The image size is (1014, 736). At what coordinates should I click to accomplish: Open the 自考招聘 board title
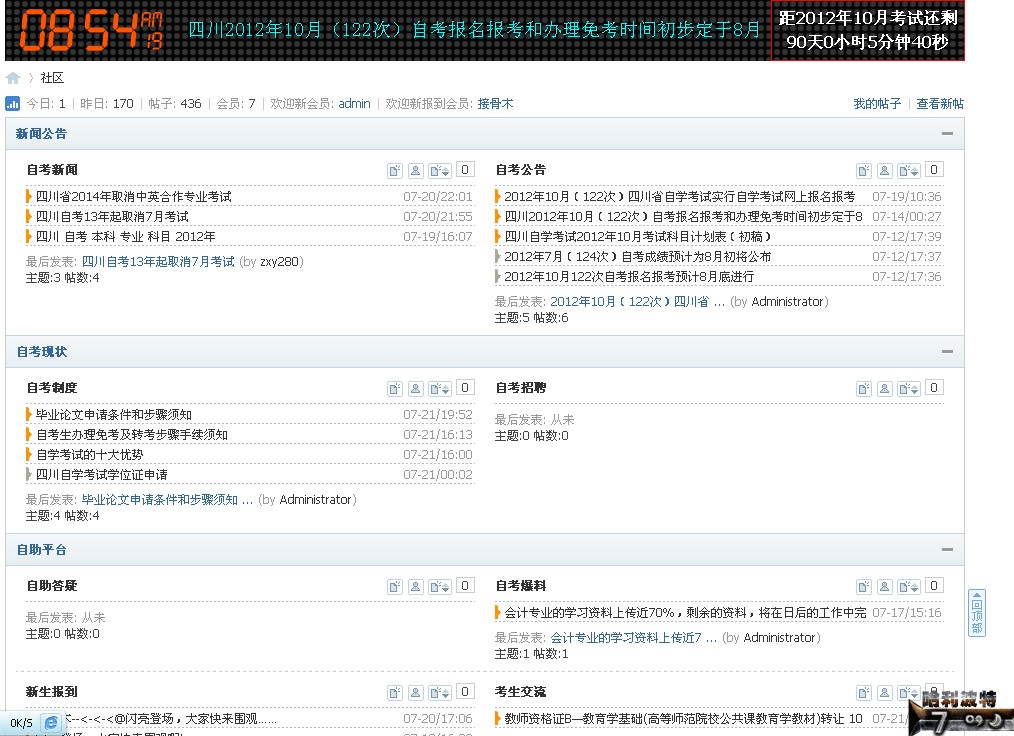(x=521, y=387)
